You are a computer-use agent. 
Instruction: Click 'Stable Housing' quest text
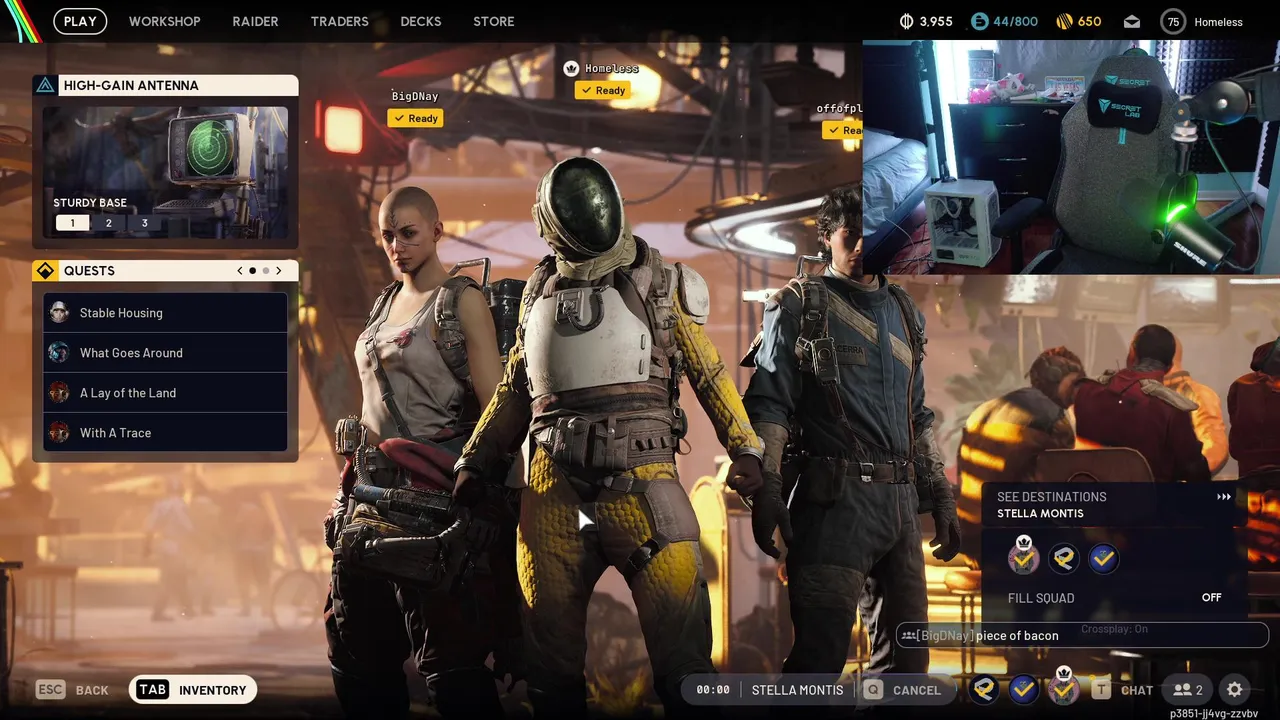click(x=121, y=313)
